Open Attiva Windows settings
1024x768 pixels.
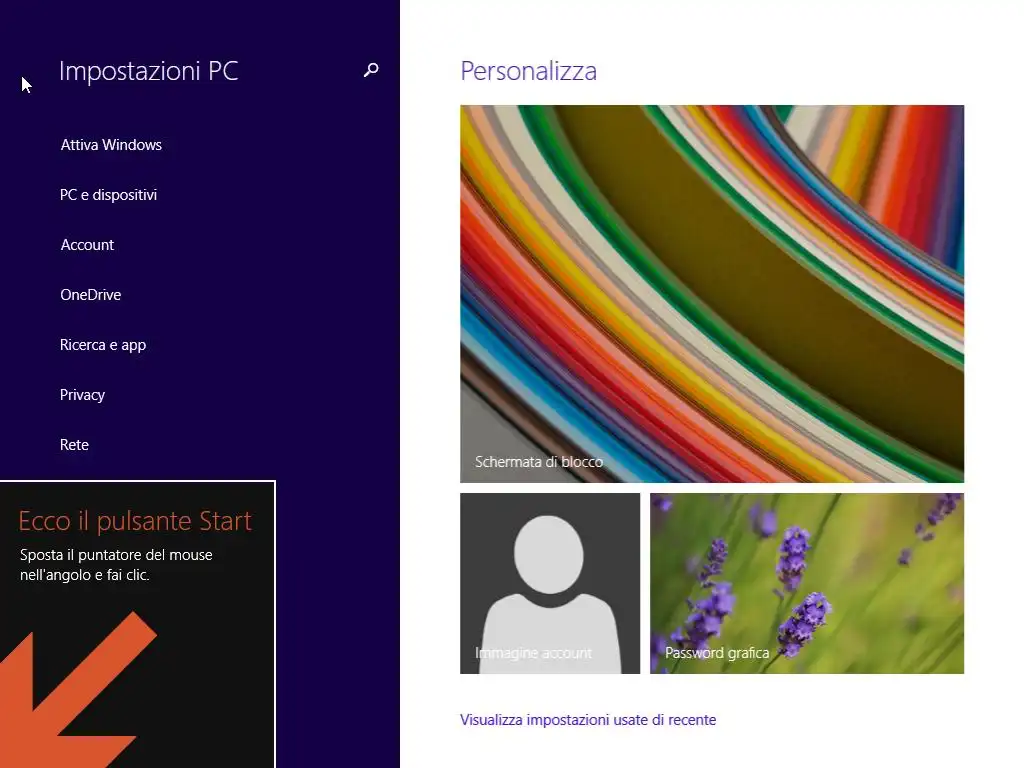111,145
